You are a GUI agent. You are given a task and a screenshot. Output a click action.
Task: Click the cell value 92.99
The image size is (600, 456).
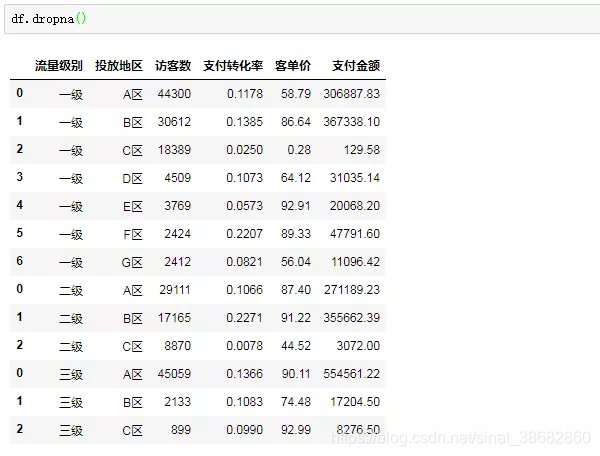click(296, 430)
